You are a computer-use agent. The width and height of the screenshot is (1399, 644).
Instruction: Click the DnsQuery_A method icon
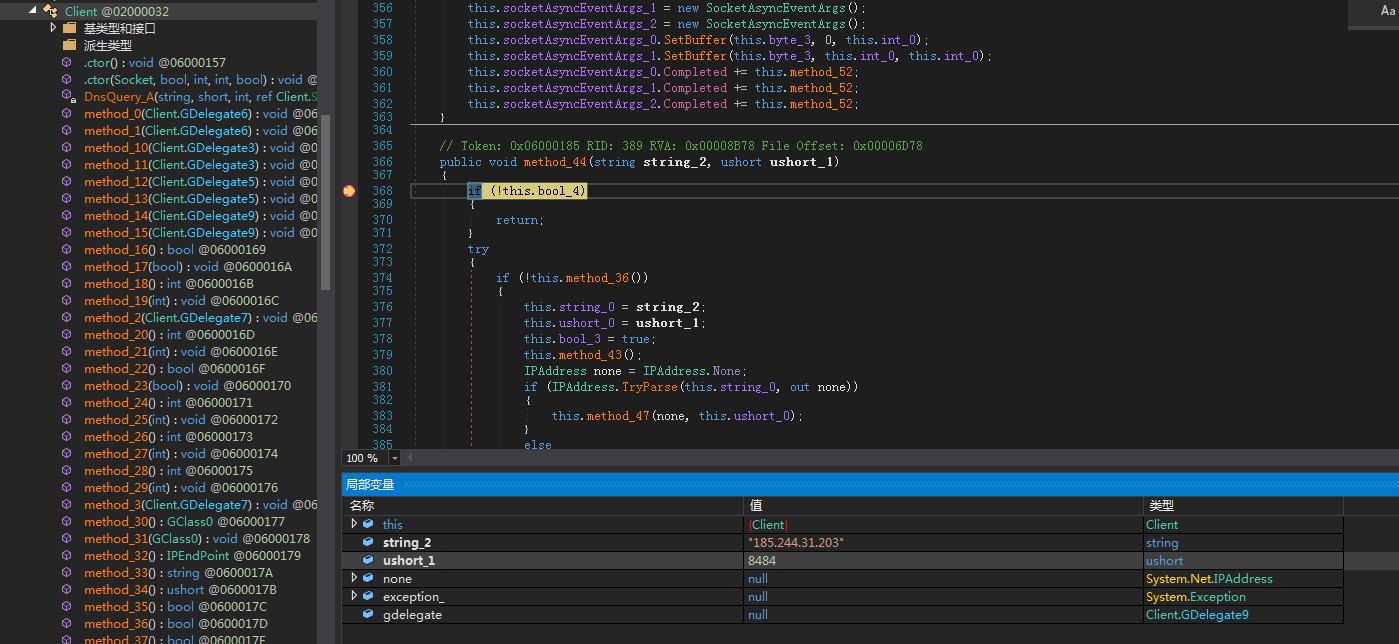(x=69, y=96)
